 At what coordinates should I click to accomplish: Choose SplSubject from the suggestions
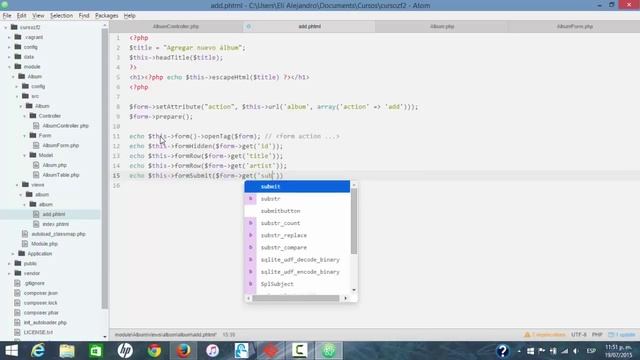[x=297, y=284]
